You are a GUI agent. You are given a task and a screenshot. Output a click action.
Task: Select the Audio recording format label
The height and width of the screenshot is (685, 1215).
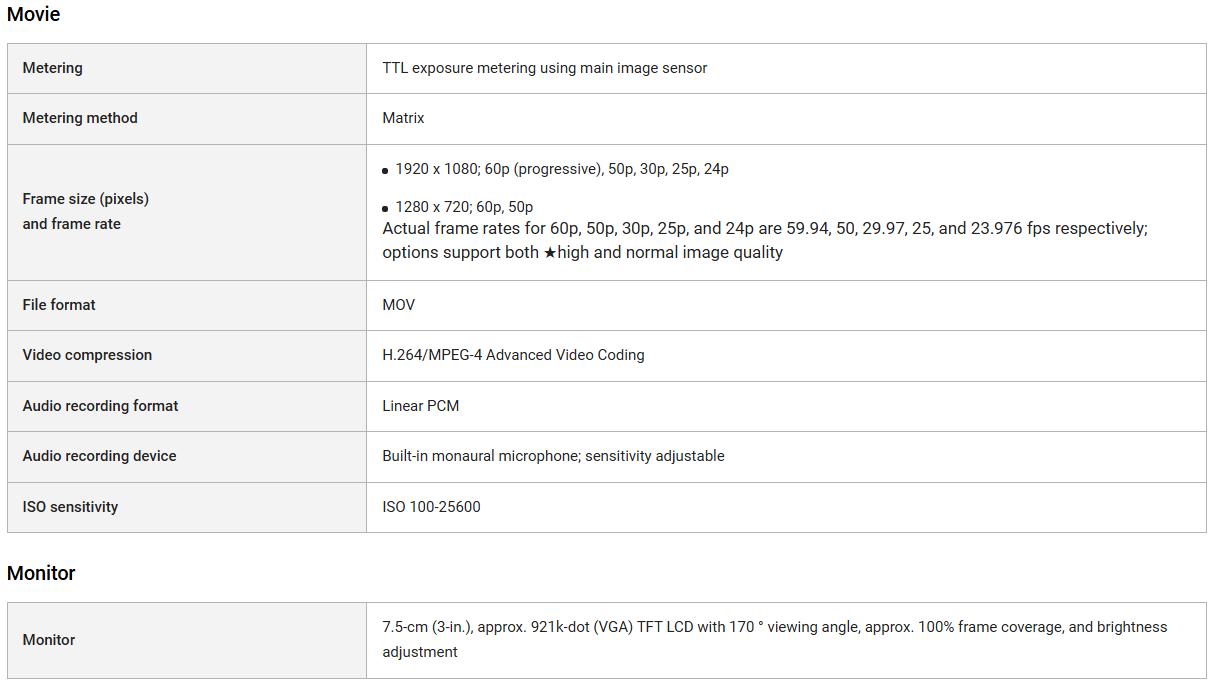(x=100, y=406)
